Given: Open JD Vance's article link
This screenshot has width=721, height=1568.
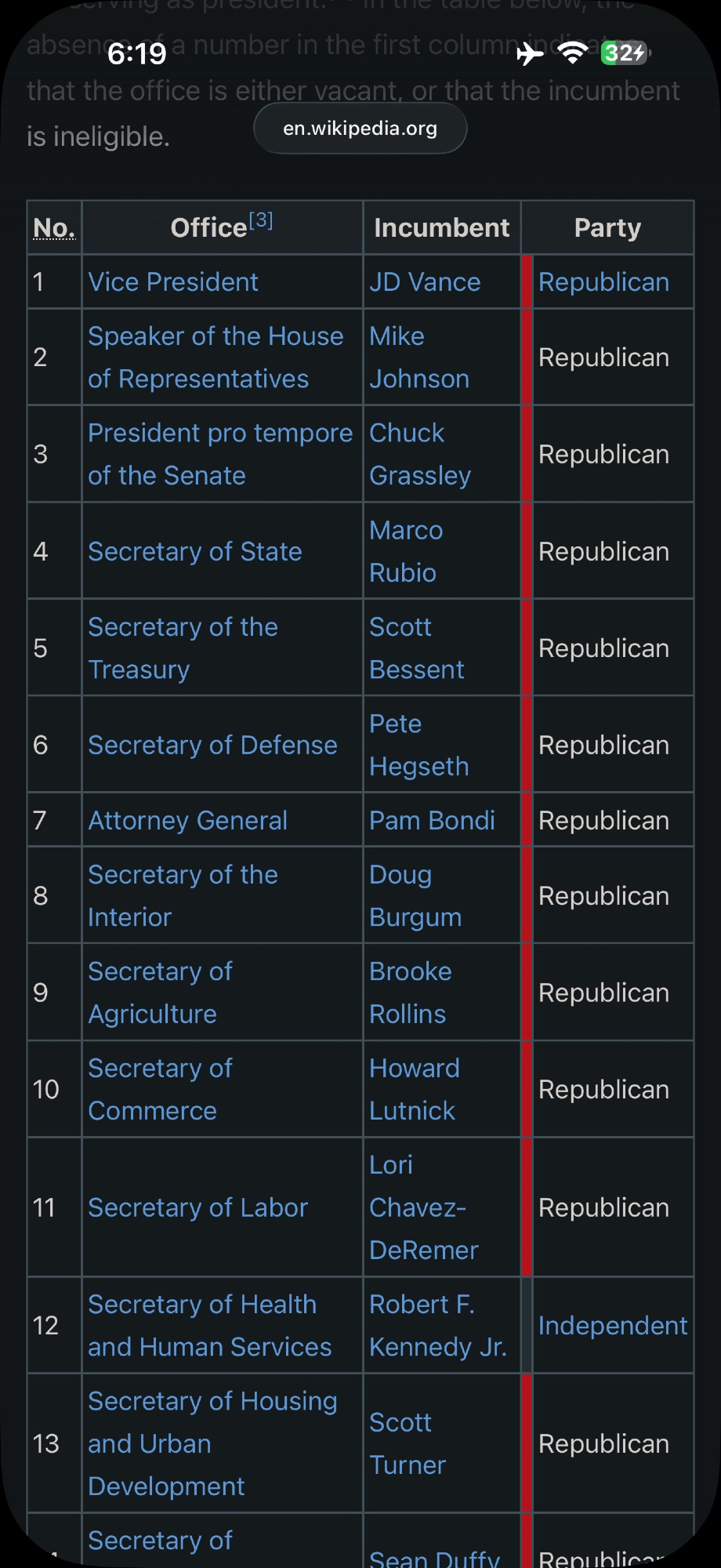Looking at the screenshot, I should coord(425,282).
